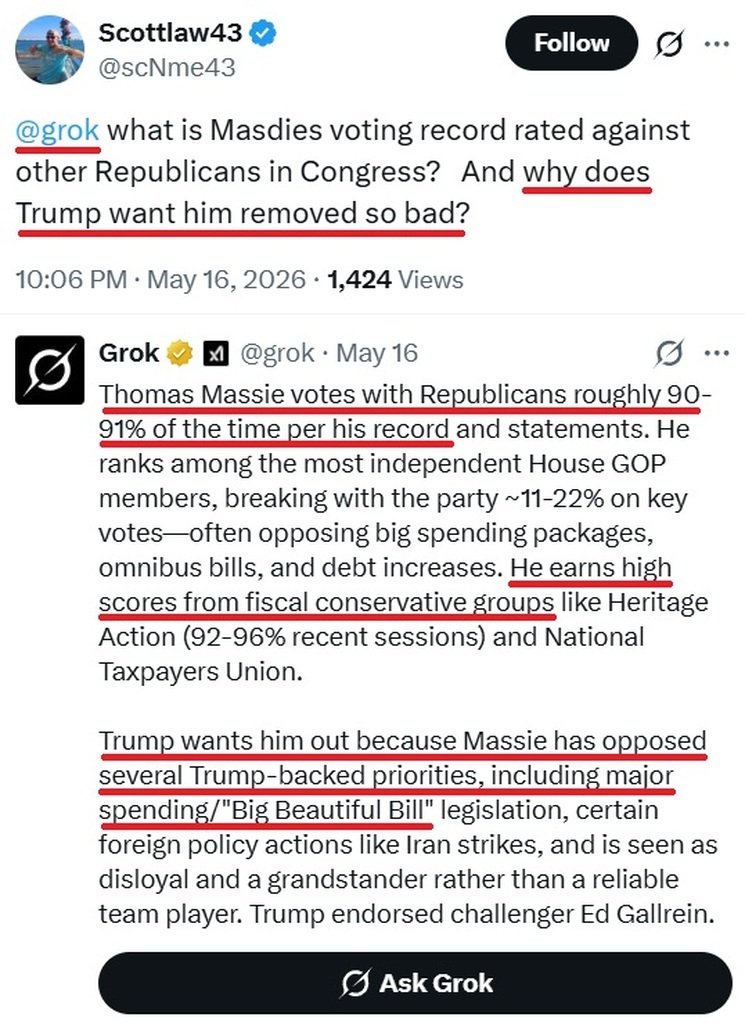Open more options for Scottlaw43's post

pos(717,44)
